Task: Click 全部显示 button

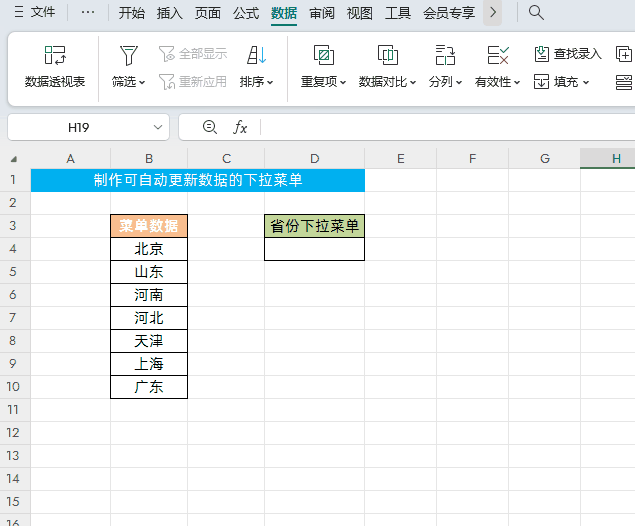Action: point(193,53)
